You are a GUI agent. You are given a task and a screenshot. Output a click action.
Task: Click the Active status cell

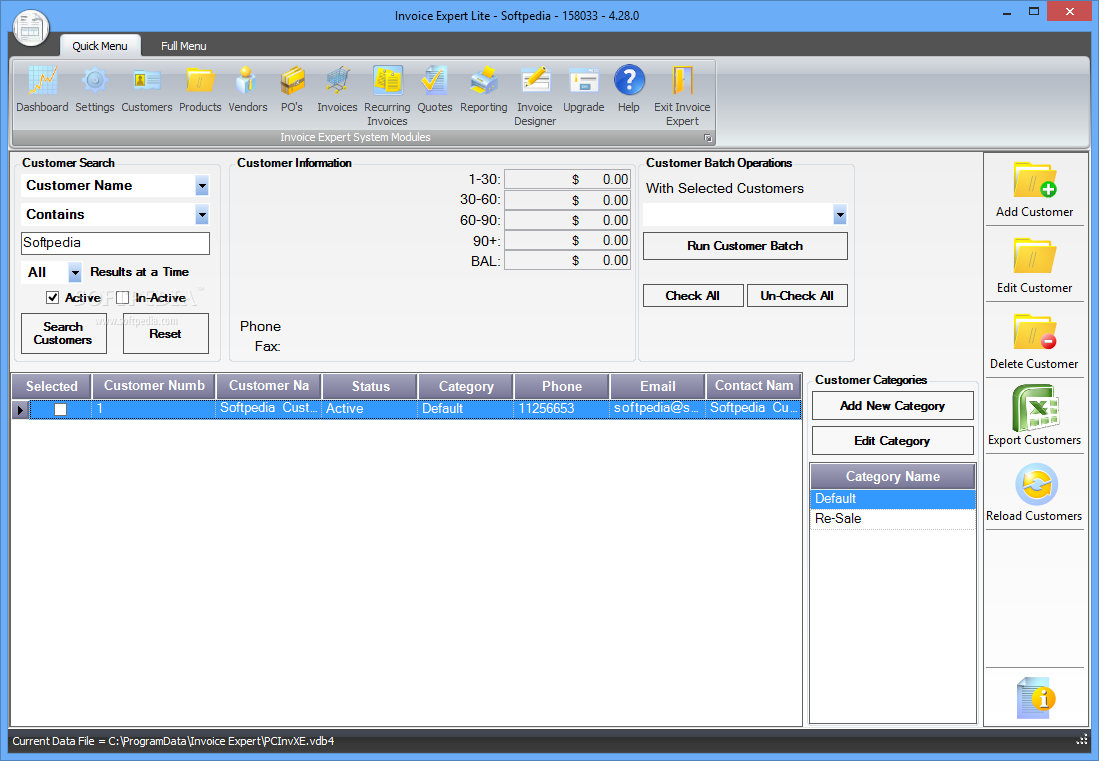pos(370,409)
